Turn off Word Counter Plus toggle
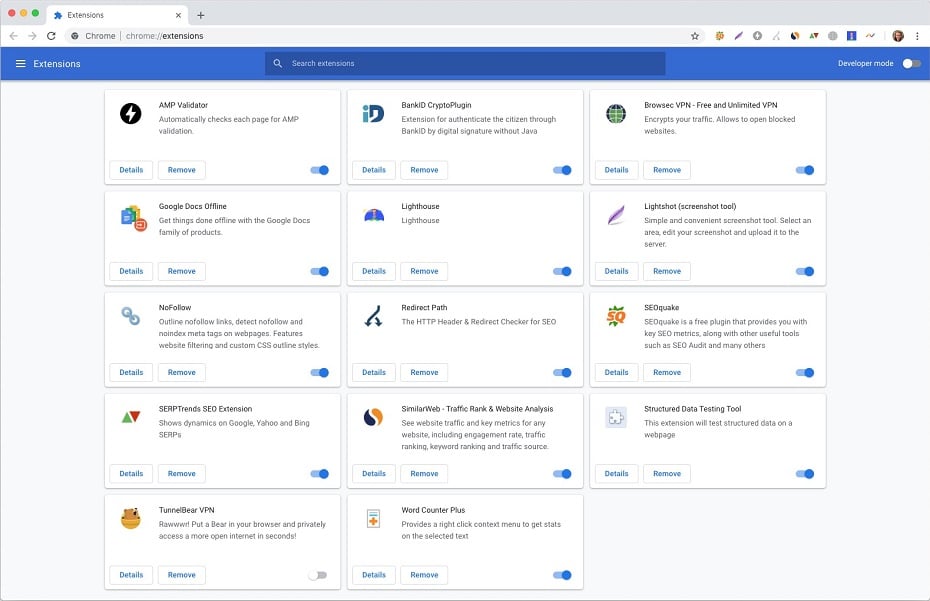The width and height of the screenshot is (930, 601). [x=562, y=575]
